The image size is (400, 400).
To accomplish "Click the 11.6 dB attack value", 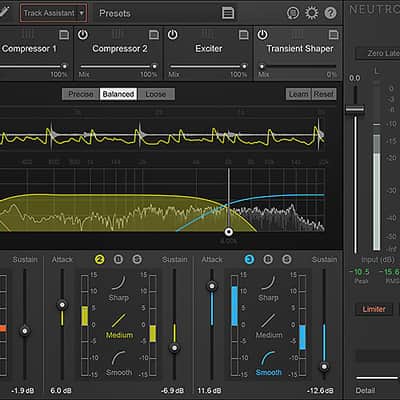I will 209,390.
